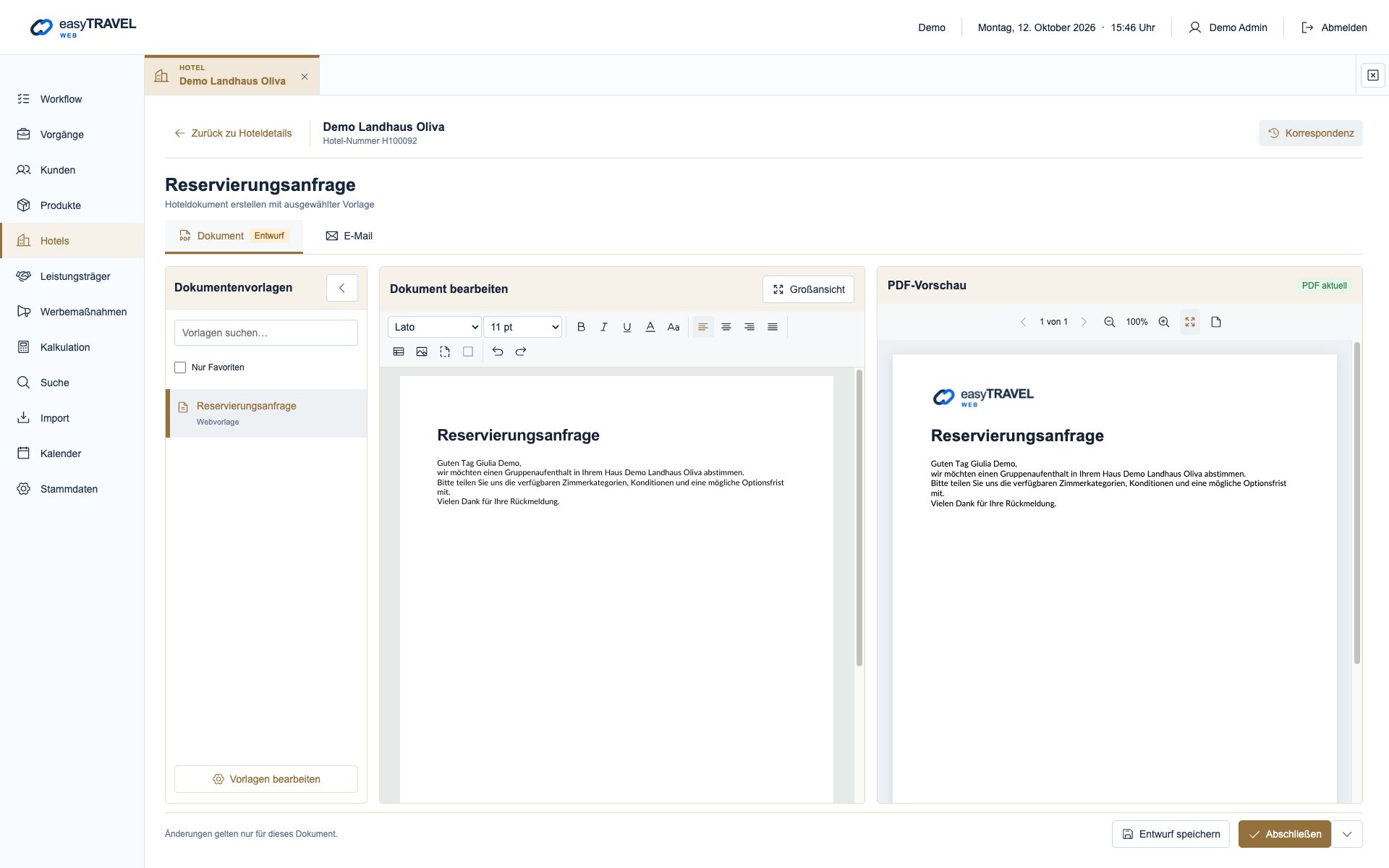Image resolution: width=1389 pixels, height=868 pixels.
Task: Zoom out the PDF preview
Action: tap(1109, 322)
